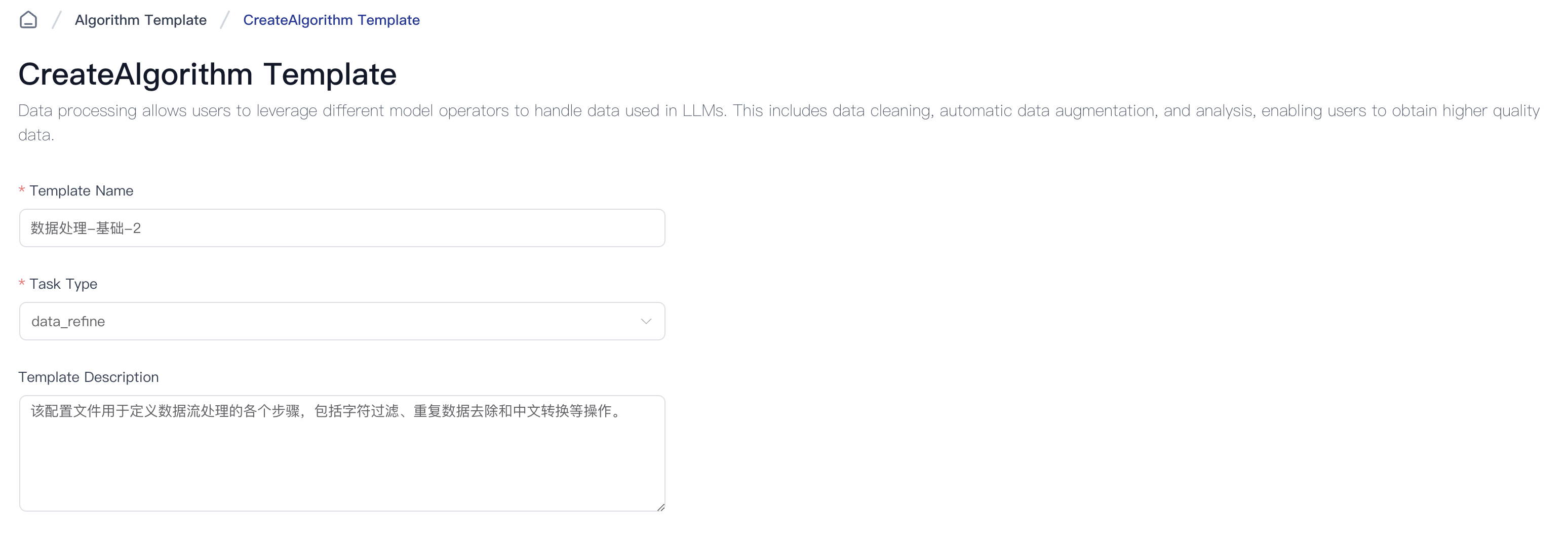
Task: Click the CreateAlgorithm Template page heading
Action: (207, 74)
